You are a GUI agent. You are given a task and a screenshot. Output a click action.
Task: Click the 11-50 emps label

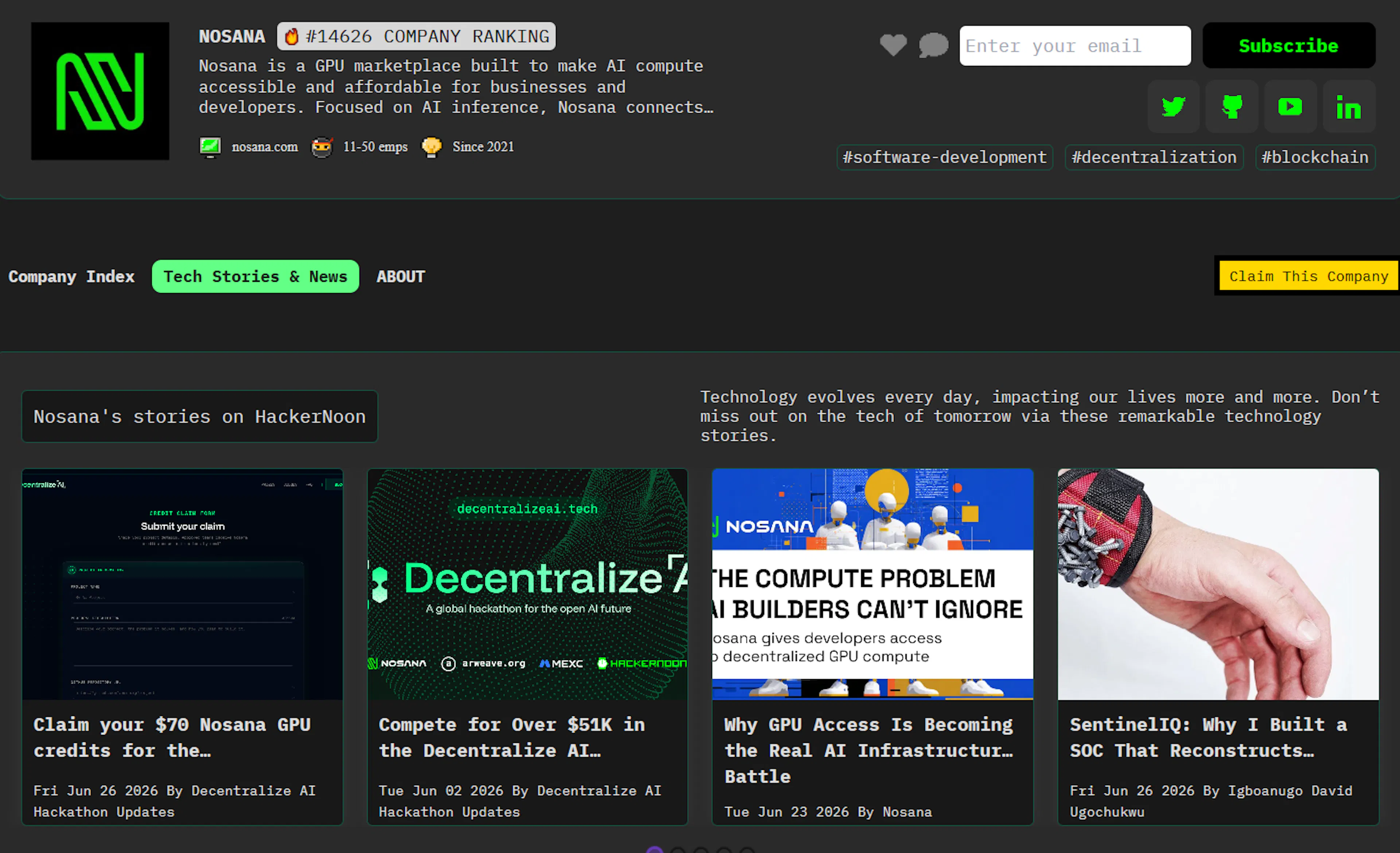click(376, 147)
